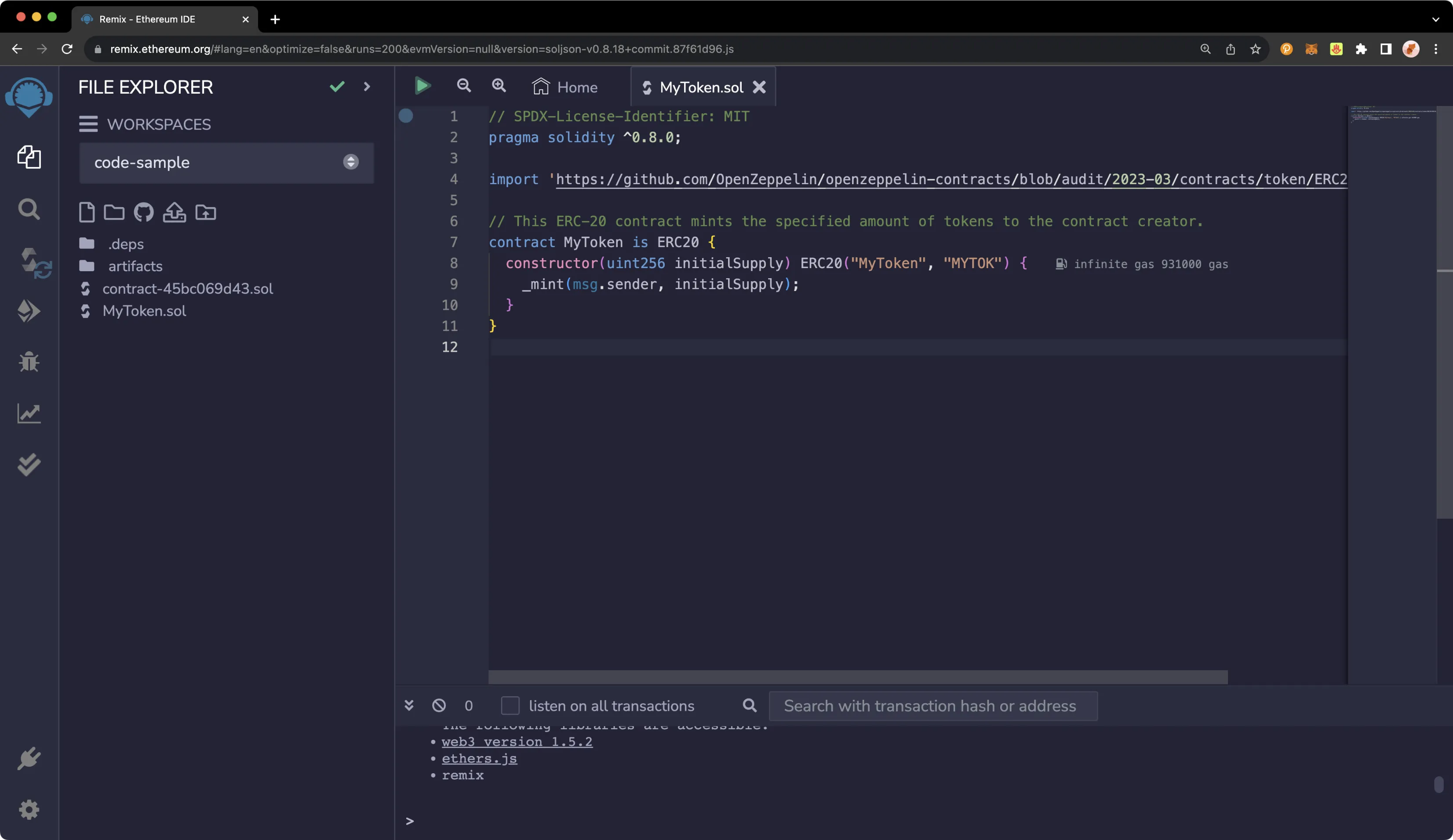
Task: Click the upload file icon
Action: [x=174, y=212]
